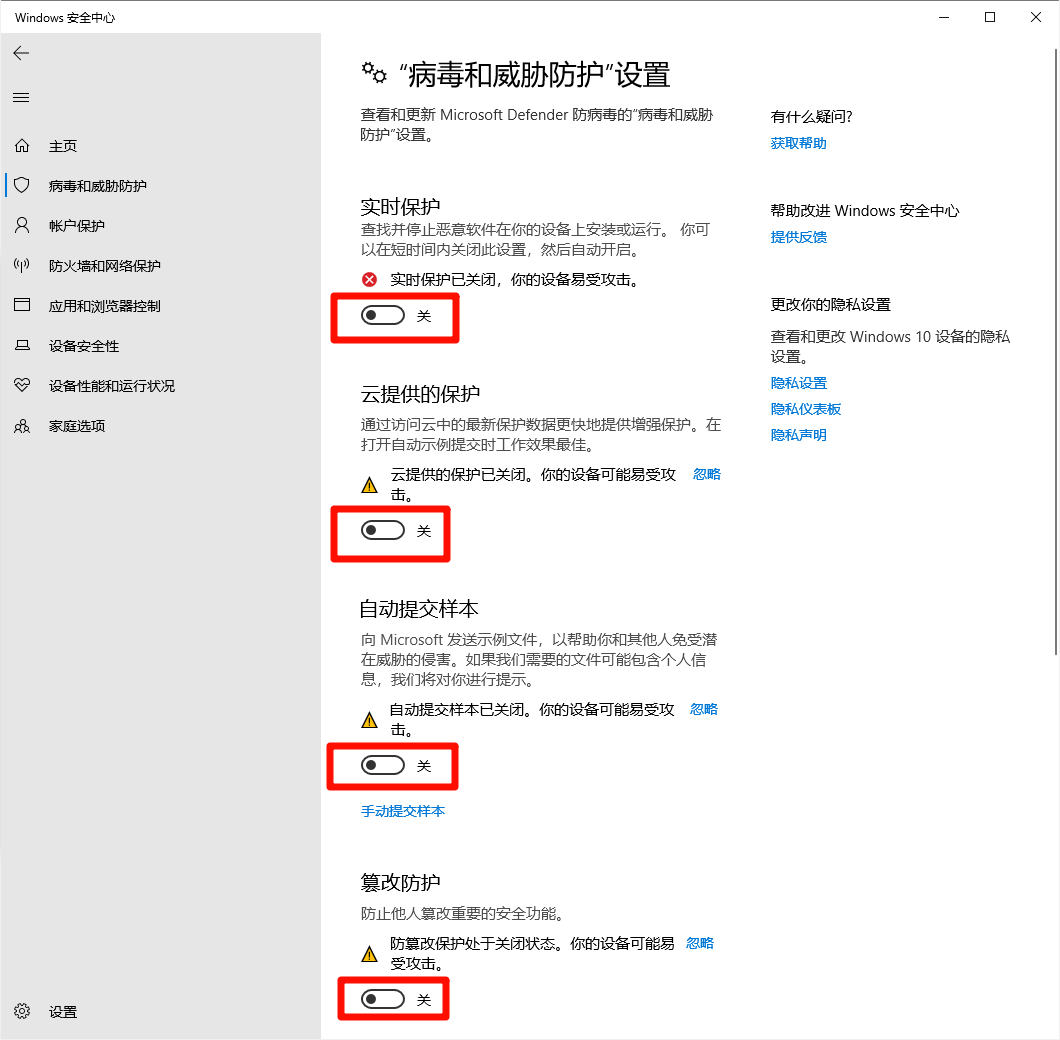The image size is (1060, 1040).
Task: Click the vertical scrollbar on the right
Action: [x=1056, y=352]
